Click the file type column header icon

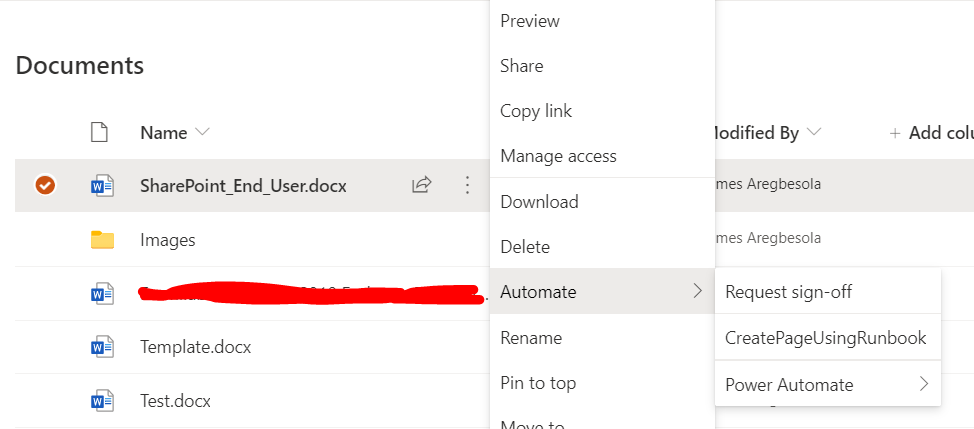pyautogui.click(x=99, y=132)
